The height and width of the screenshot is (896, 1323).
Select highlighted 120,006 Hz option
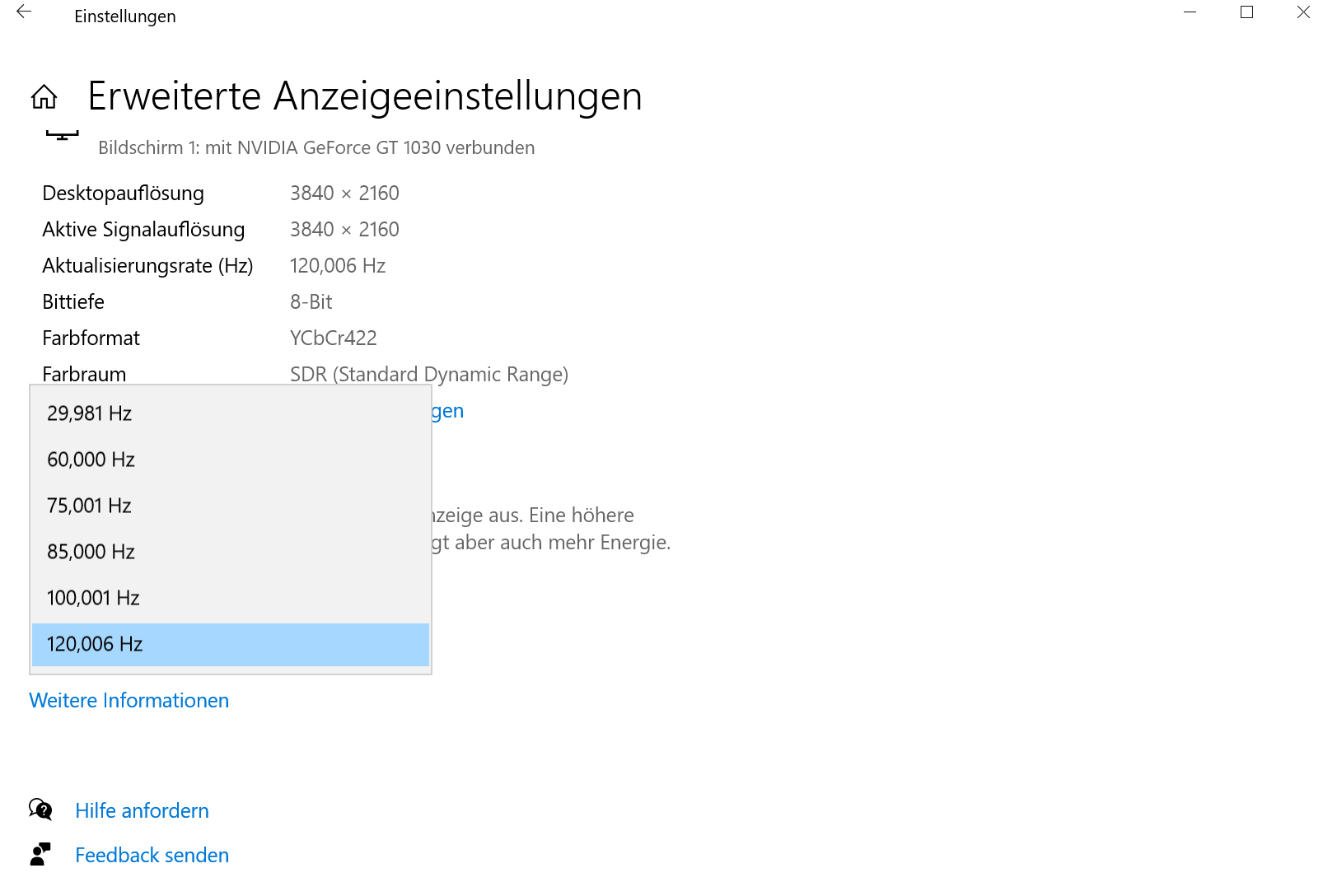pyautogui.click(x=231, y=644)
